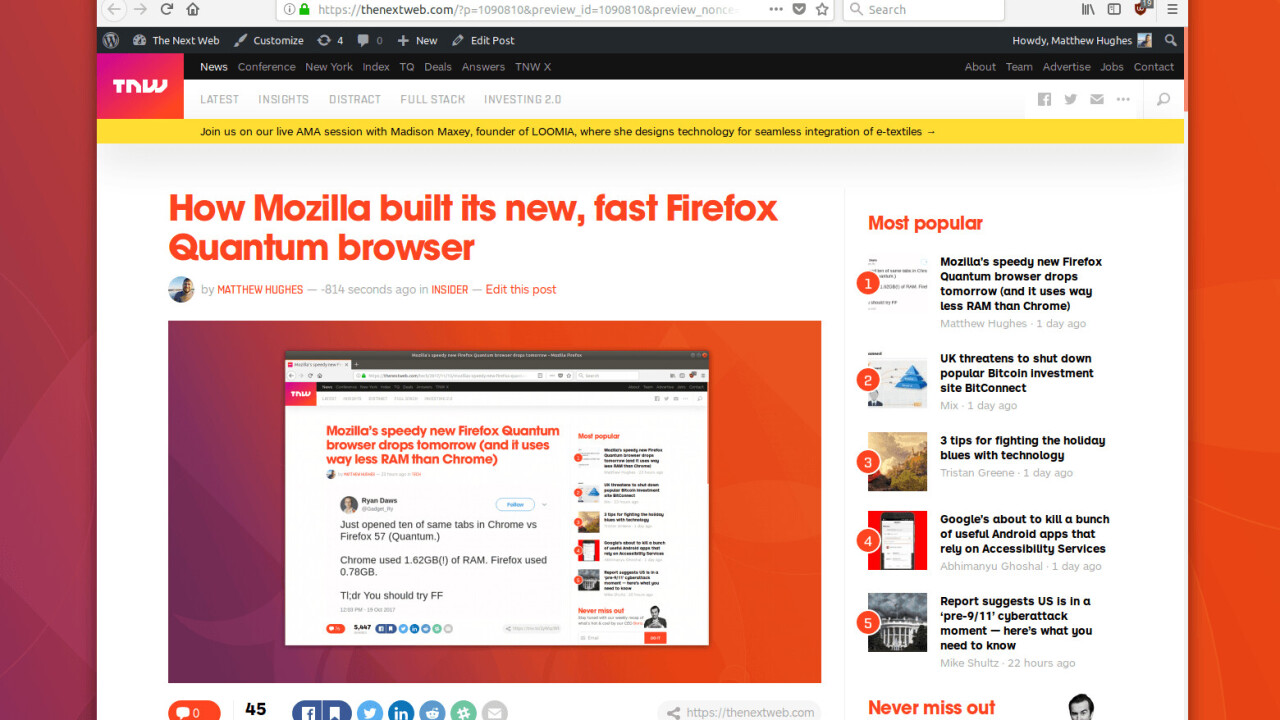The image size is (1280, 720).
Task: Open the WordPress logo menu in admin bar
Action: 111,40
